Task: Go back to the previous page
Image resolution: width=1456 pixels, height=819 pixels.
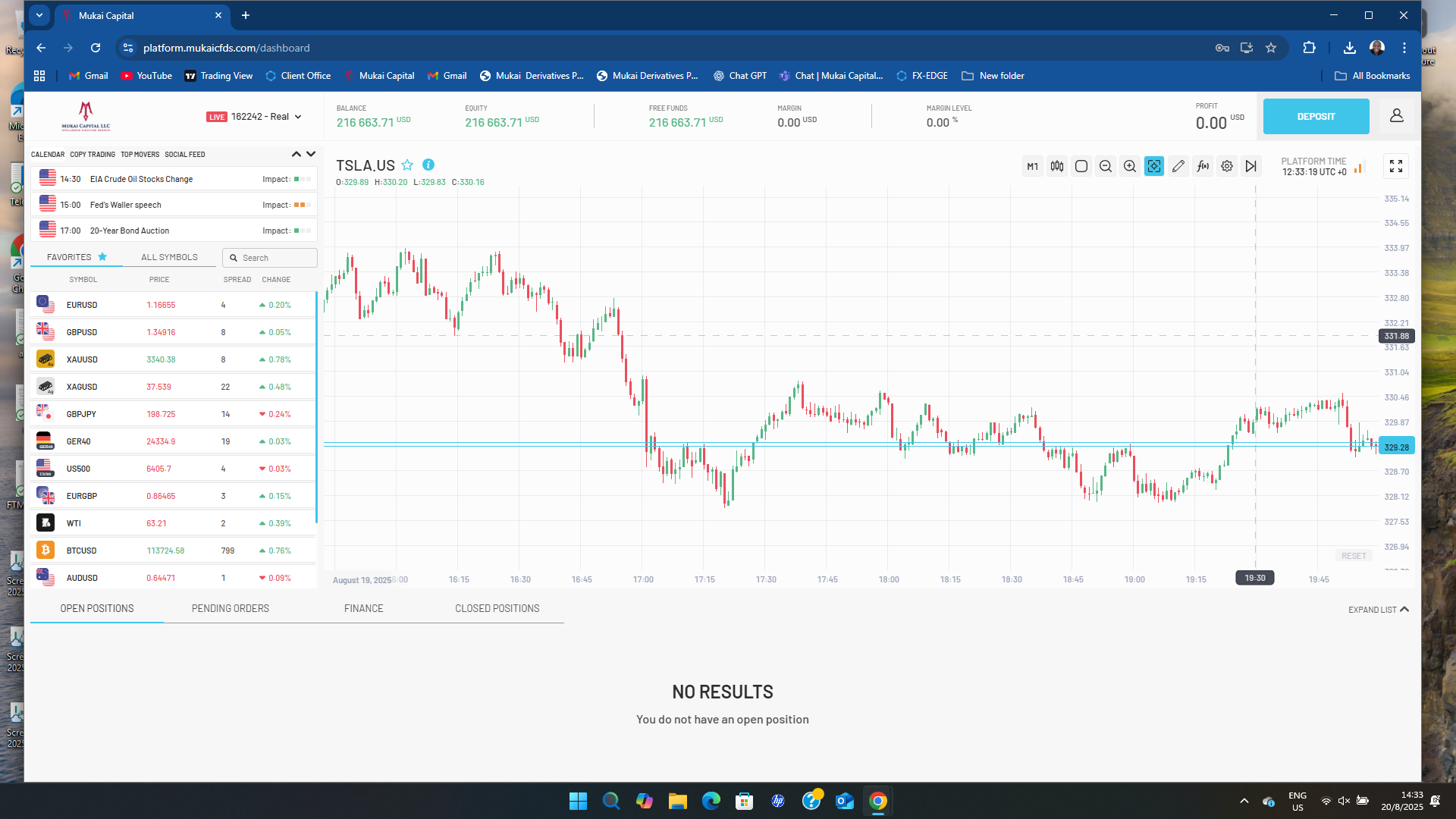Action: [x=41, y=48]
